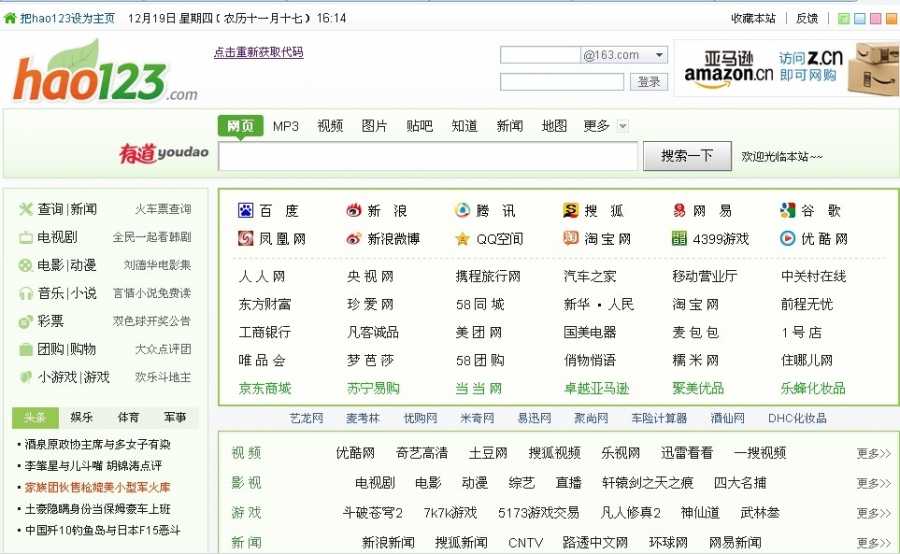Image resolution: width=900 pixels, height=554 pixels.
Task: Open headline 家族团伙售枪掩美小型军火库
Action: pyautogui.click(x=97, y=487)
